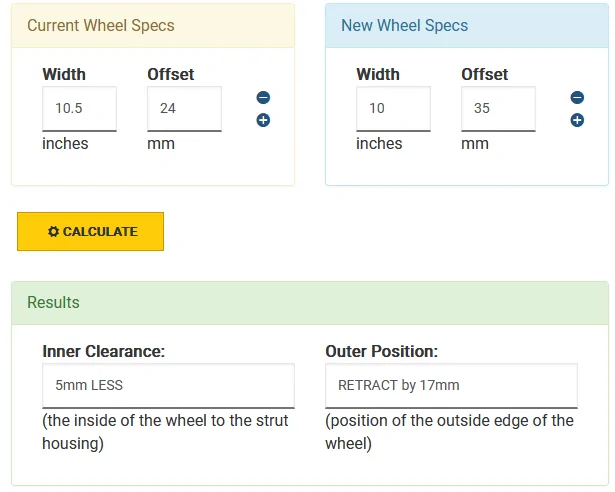This screenshot has height=492, width=615.
Task: Select the current wheel Offset field showing 24
Action: pos(184,109)
